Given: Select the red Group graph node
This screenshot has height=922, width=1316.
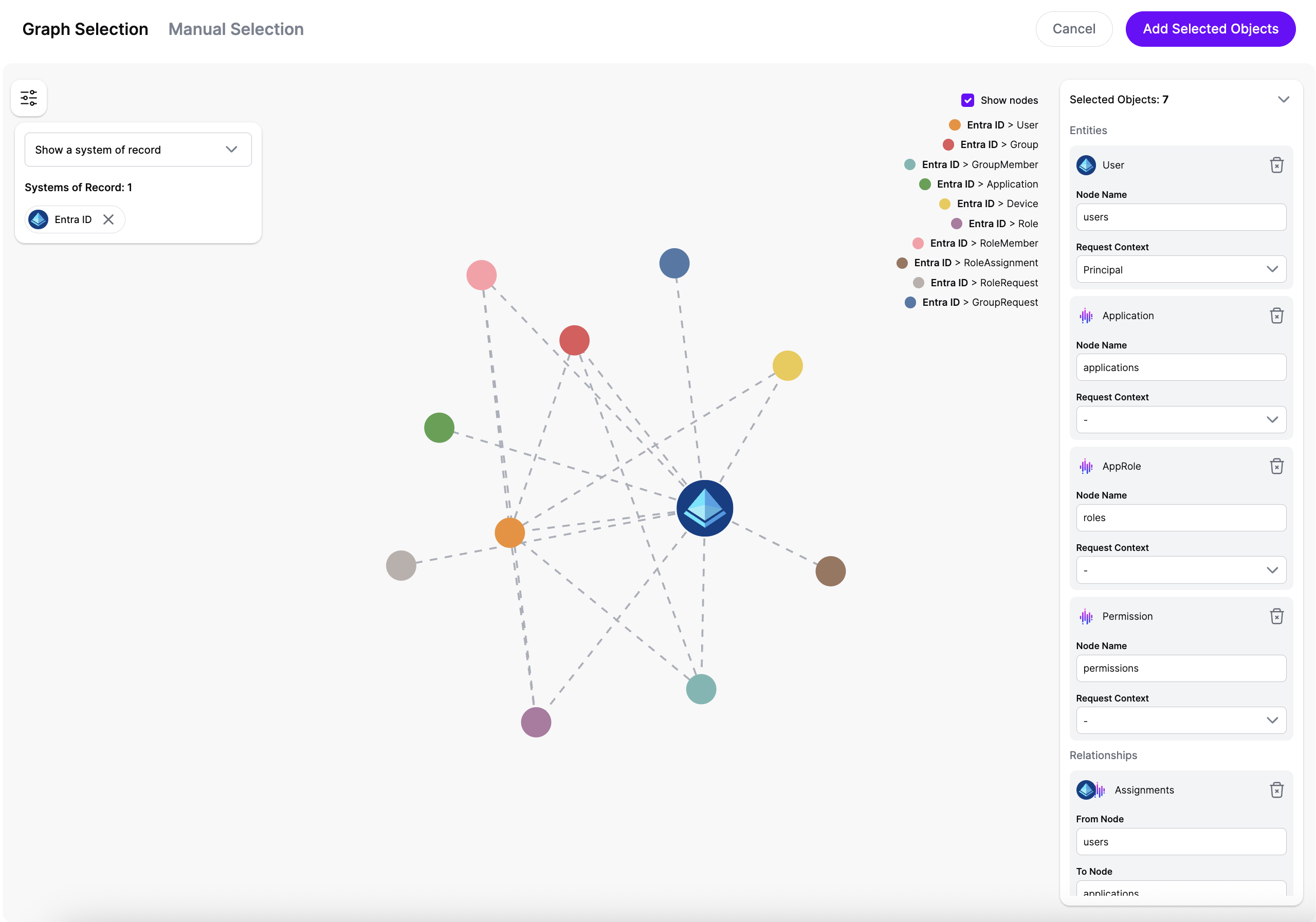Looking at the screenshot, I should [574, 340].
